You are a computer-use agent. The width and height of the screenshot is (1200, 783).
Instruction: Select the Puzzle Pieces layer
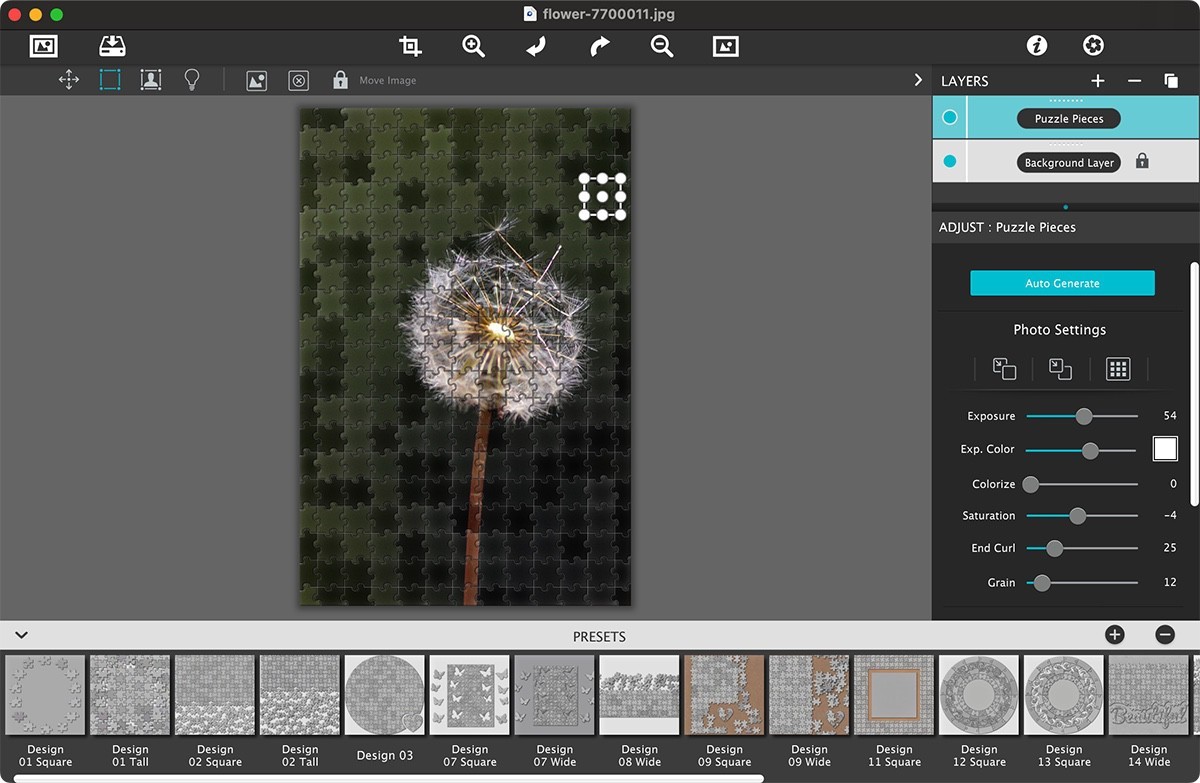point(1068,117)
